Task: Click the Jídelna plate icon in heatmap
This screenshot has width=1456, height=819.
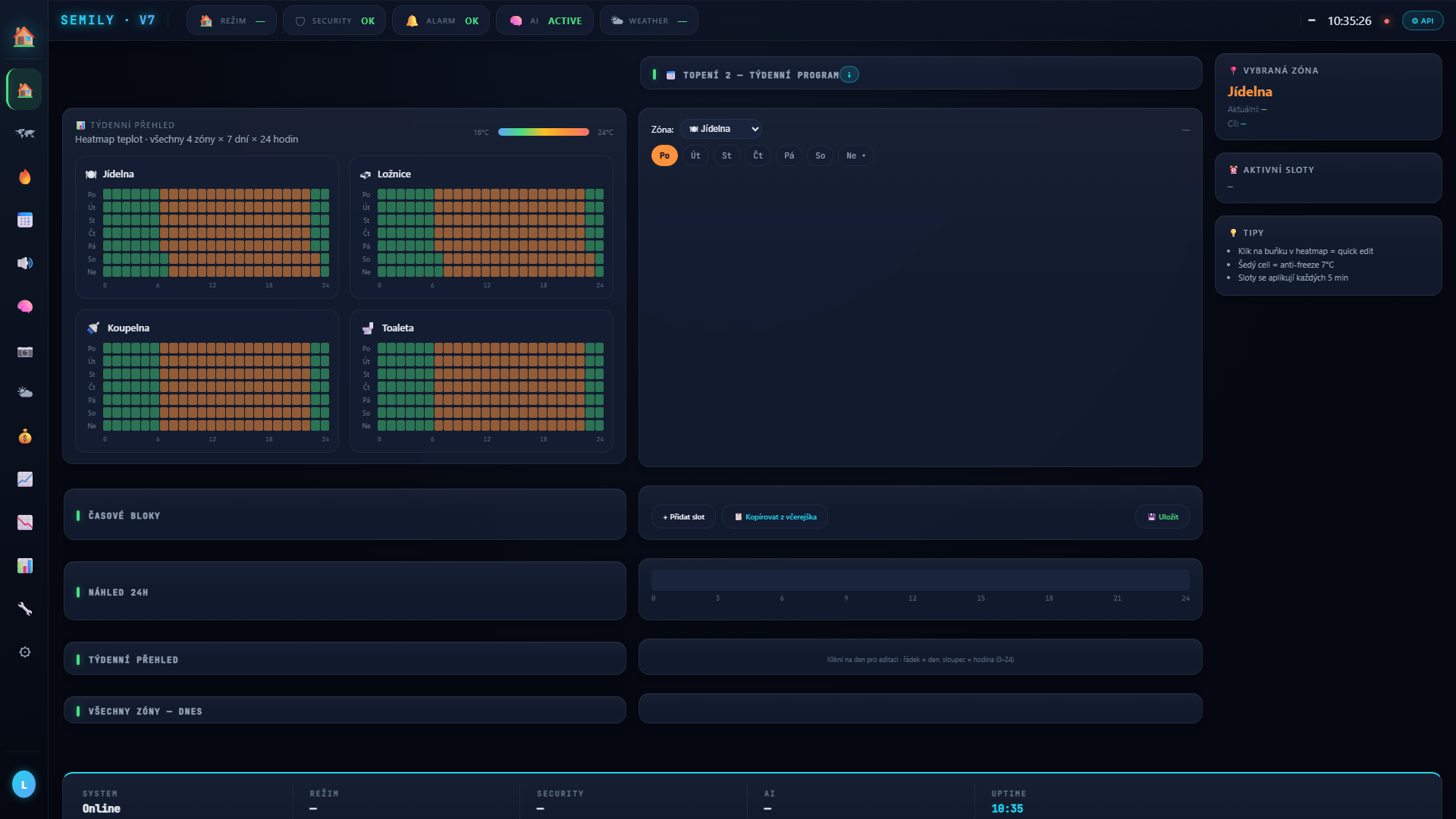Action: 91,174
